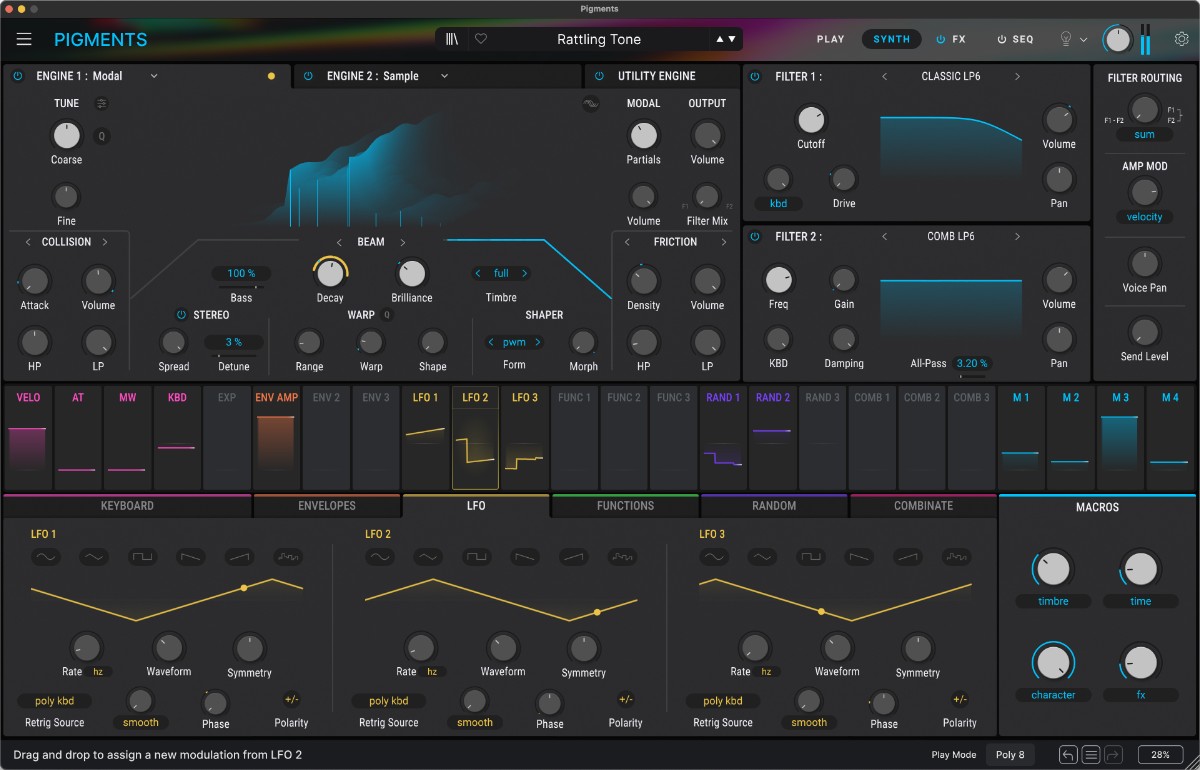Viewport: 1200px width, 770px height.
Task: Toggle the Stereo section power switch
Action: (x=181, y=315)
